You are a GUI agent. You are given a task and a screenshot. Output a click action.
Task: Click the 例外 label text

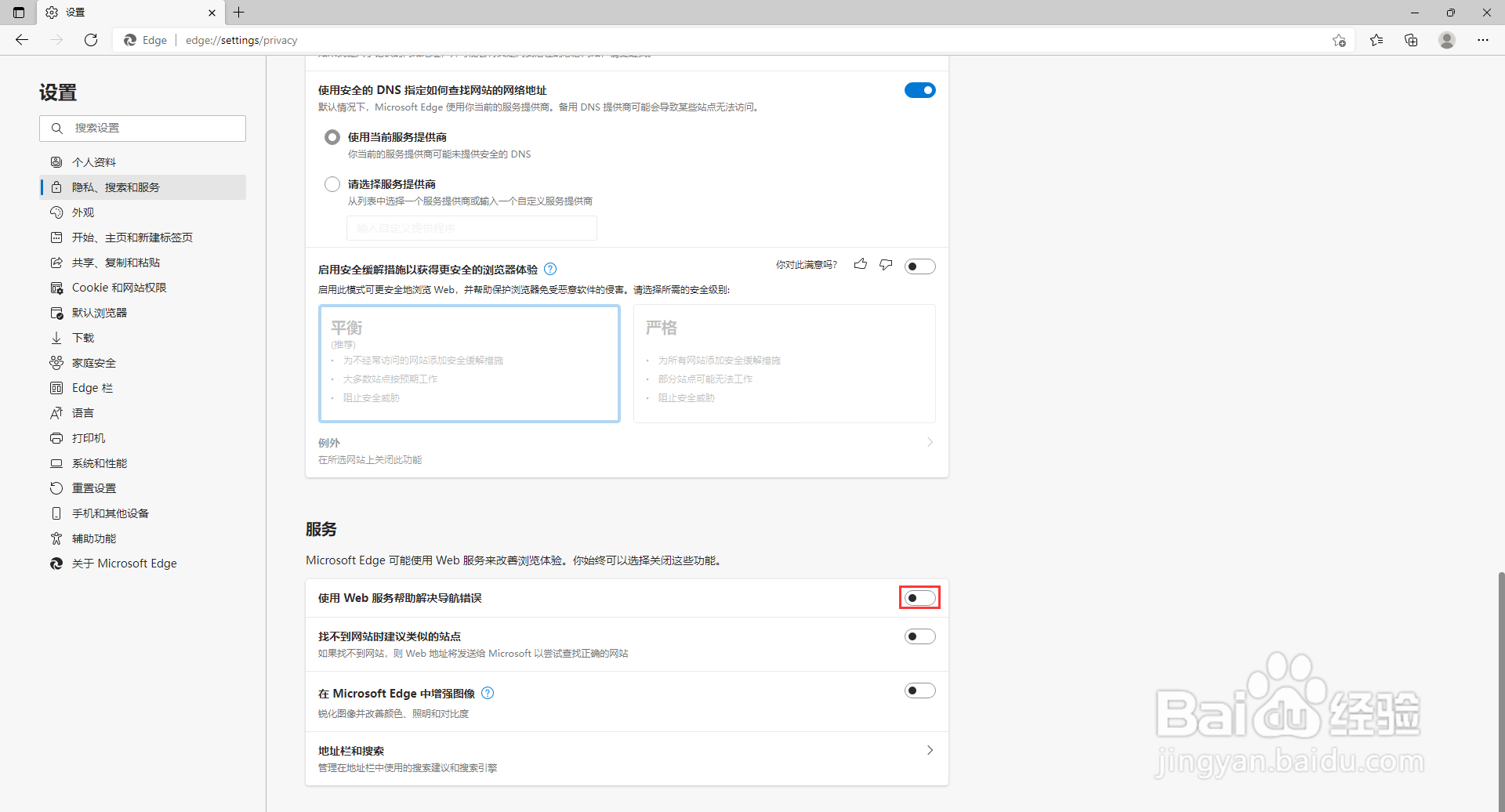point(329,443)
